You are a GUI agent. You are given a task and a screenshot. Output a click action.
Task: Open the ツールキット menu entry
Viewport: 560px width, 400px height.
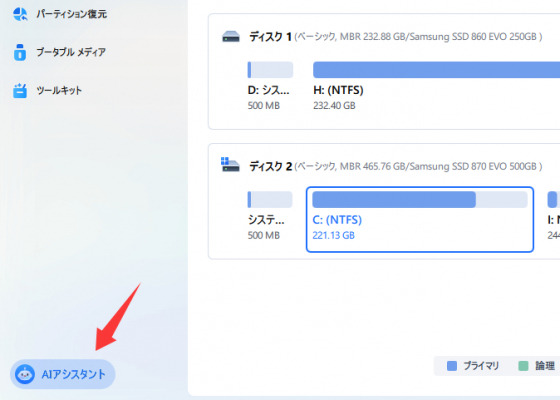point(59,90)
